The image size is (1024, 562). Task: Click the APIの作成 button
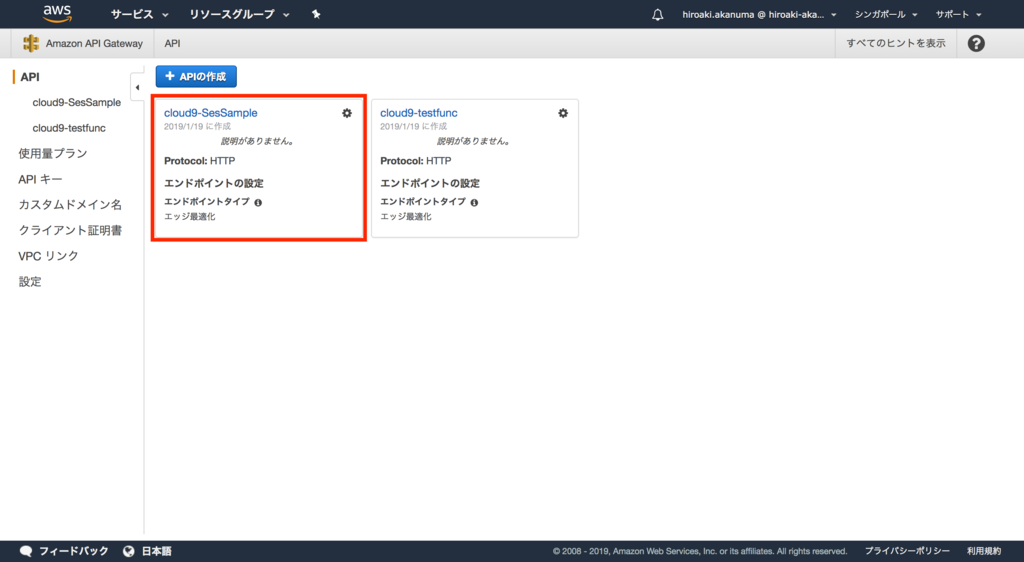click(196, 76)
